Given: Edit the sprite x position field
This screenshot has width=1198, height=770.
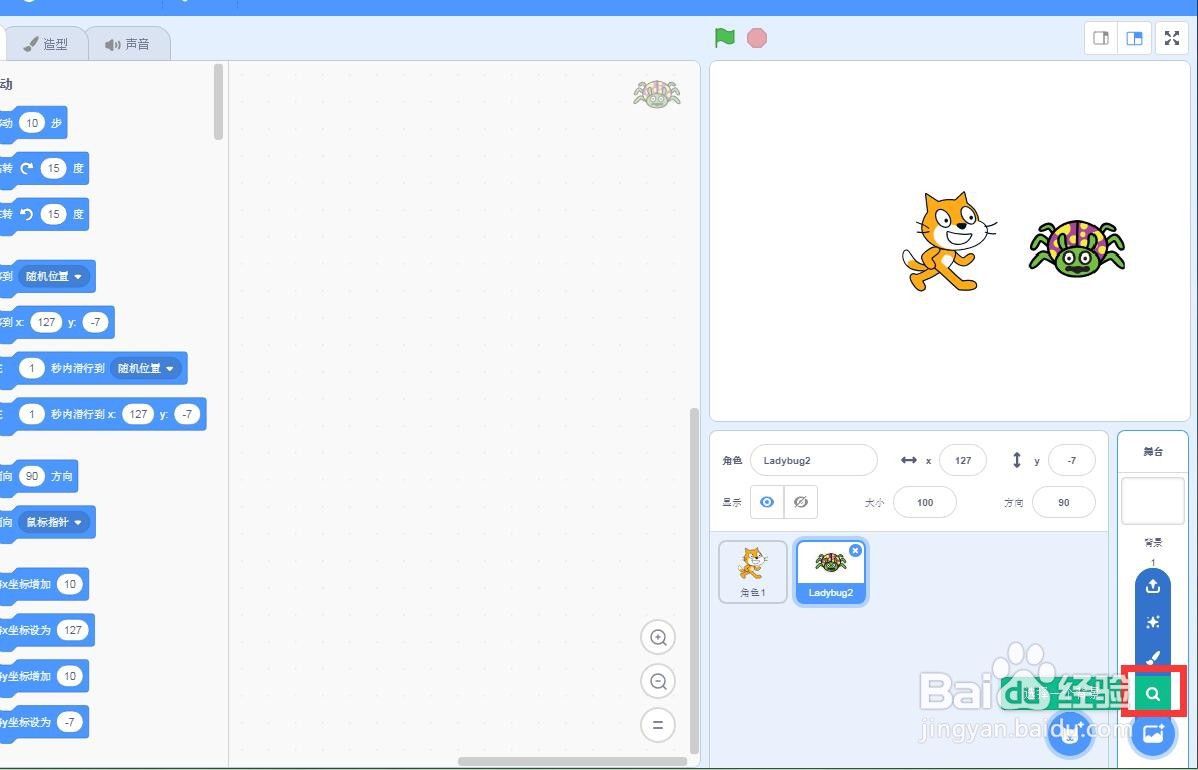Looking at the screenshot, I should click(963, 461).
